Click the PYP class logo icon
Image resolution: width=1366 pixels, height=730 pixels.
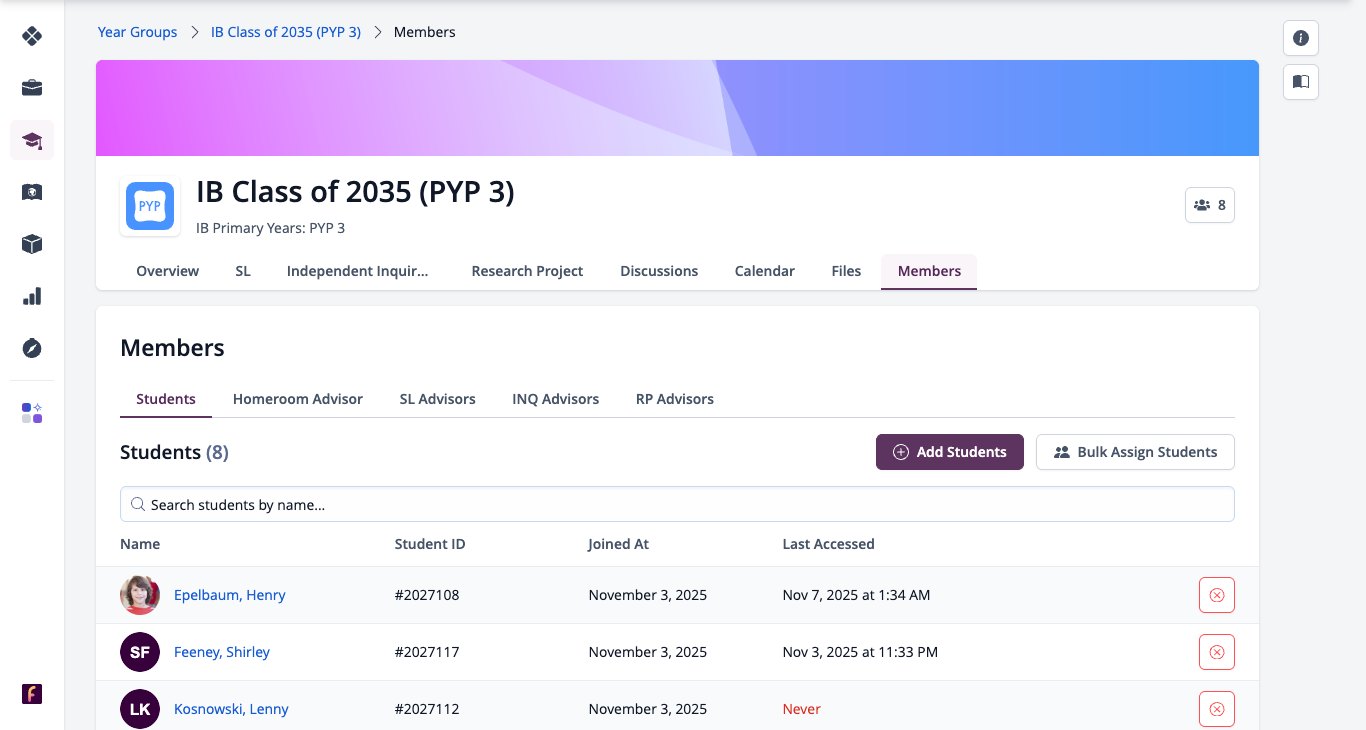[x=150, y=207]
